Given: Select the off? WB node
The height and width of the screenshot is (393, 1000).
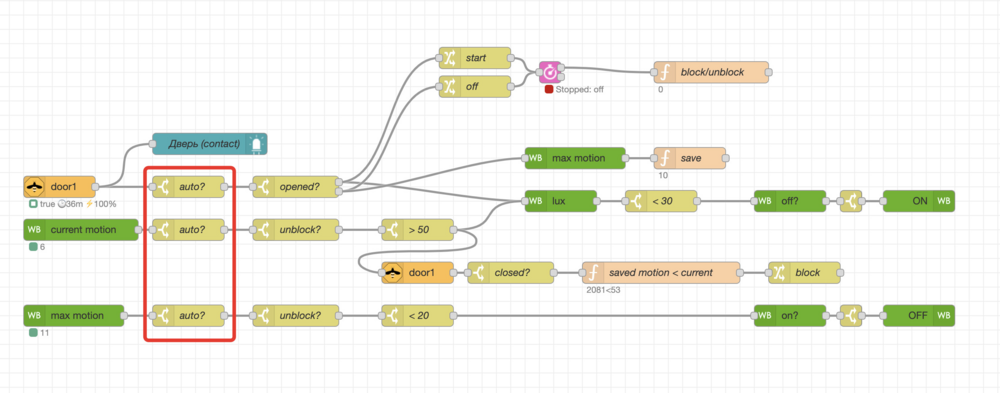Looking at the screenshot, I should pyautogui.click(x=790, y=201).
